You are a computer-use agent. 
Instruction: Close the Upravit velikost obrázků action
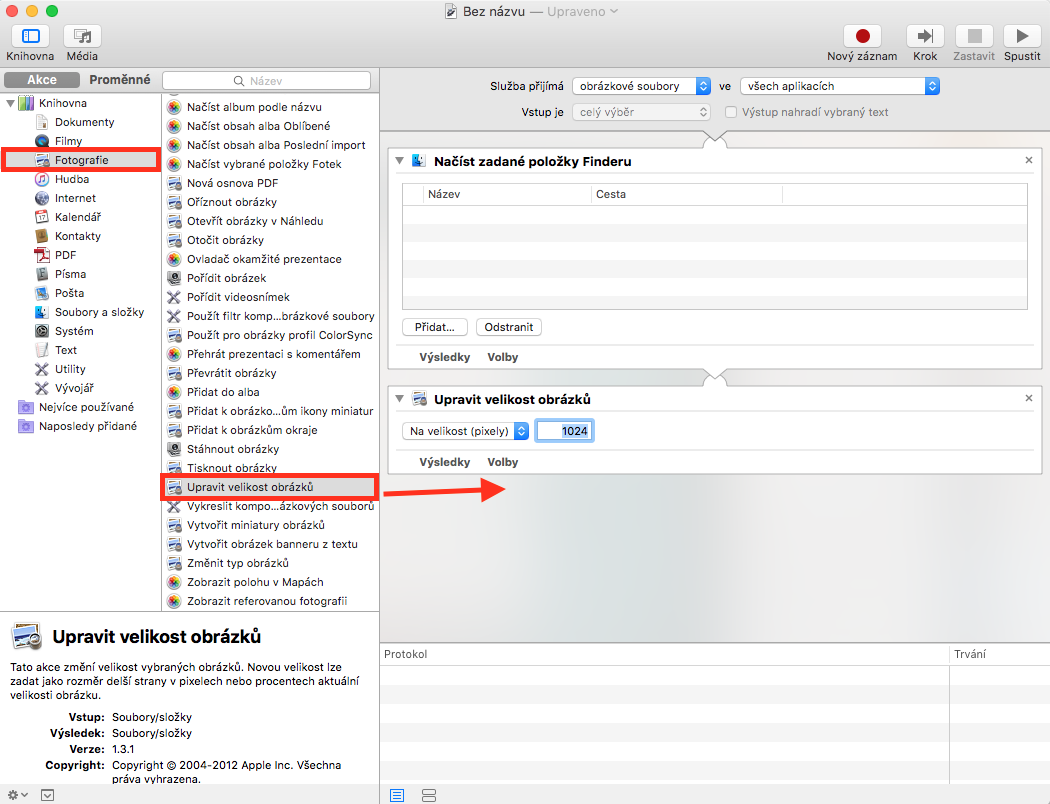(x=1029, y=399)
